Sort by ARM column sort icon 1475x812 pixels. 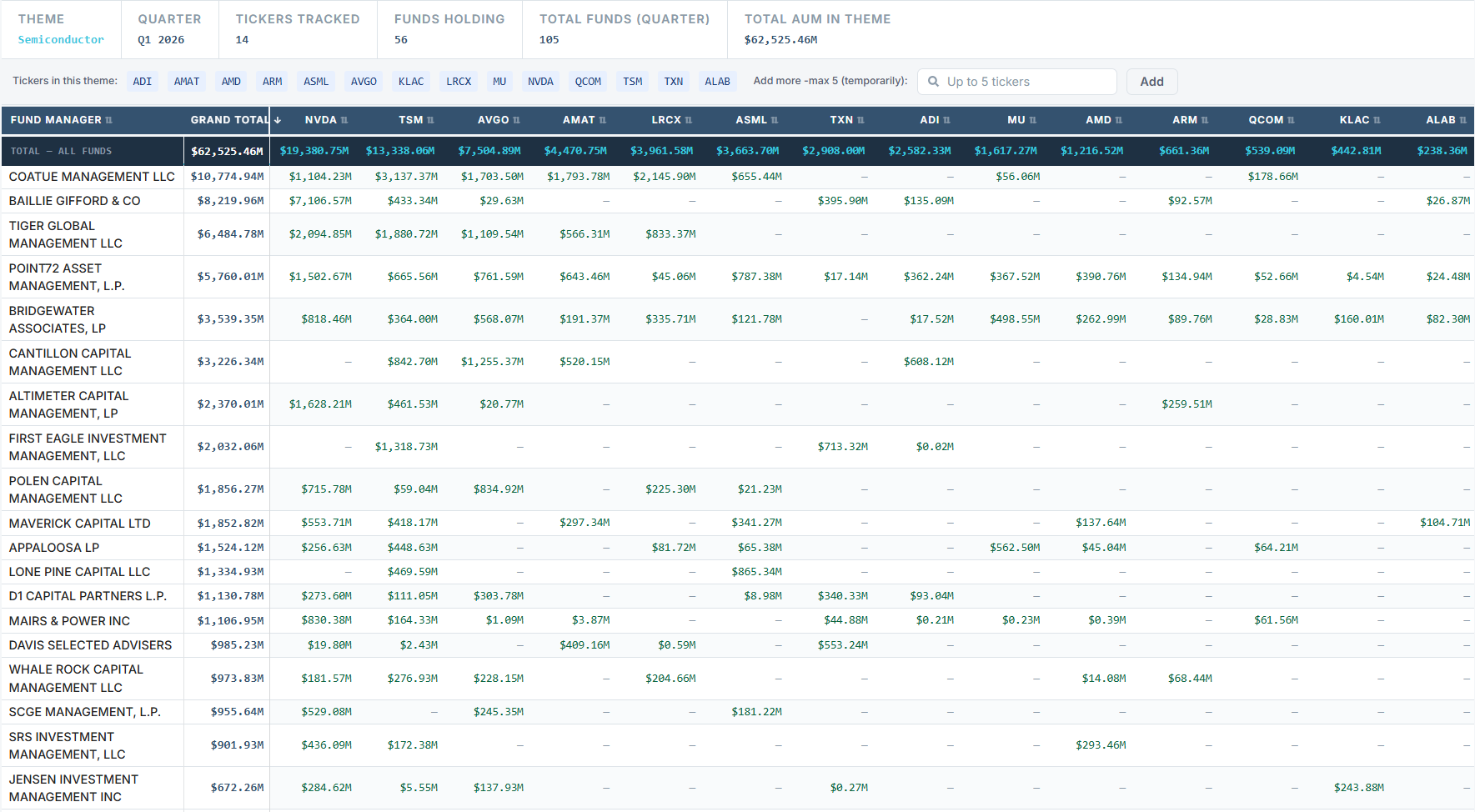tap(1205, 120)
